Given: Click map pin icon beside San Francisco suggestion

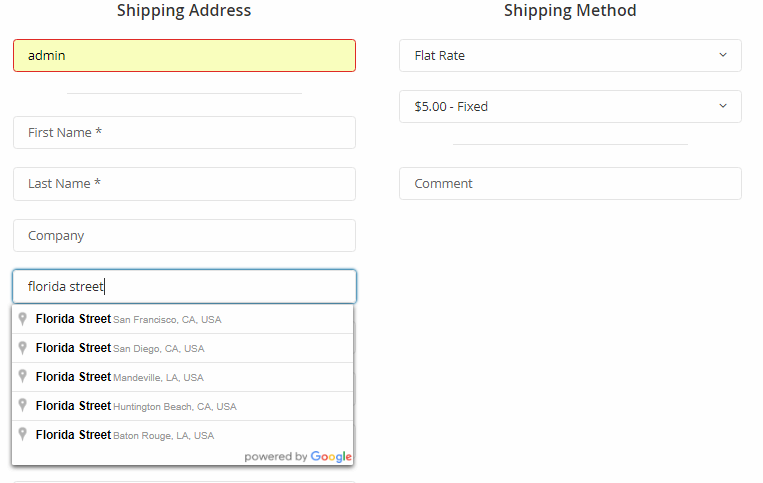Looking at the screenshot, I should [23, 319].
